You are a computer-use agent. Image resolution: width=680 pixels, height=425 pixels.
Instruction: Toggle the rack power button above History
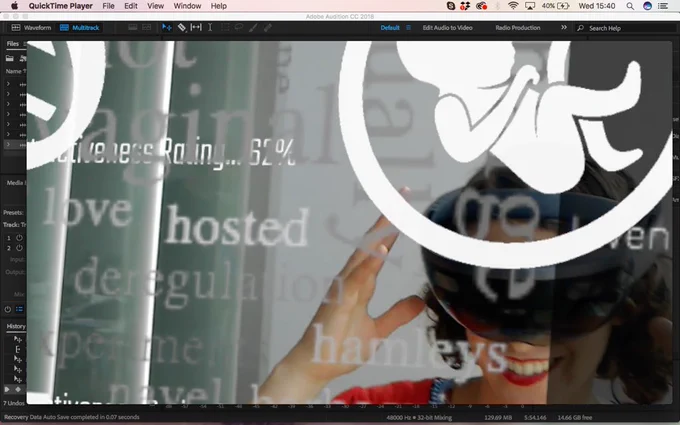[7, 309]
